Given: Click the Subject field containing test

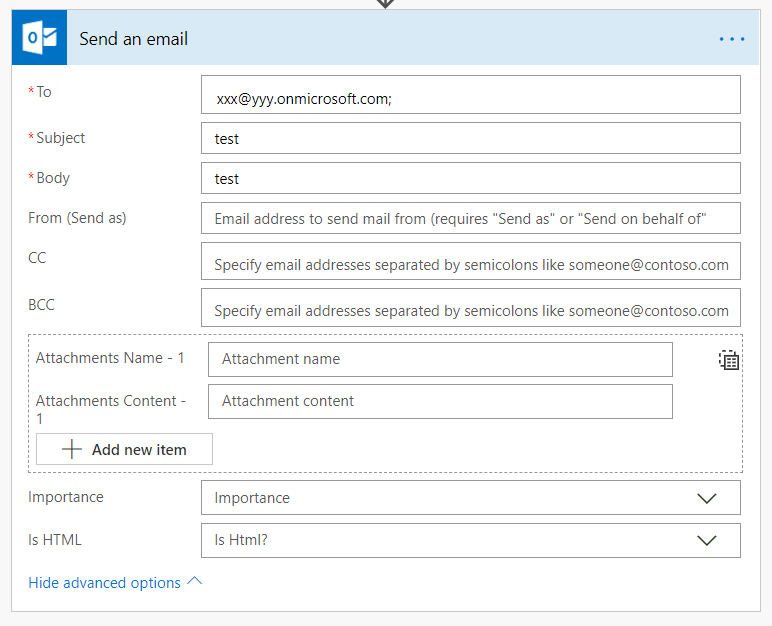Looking at the screenshot, I should (471, 138).
